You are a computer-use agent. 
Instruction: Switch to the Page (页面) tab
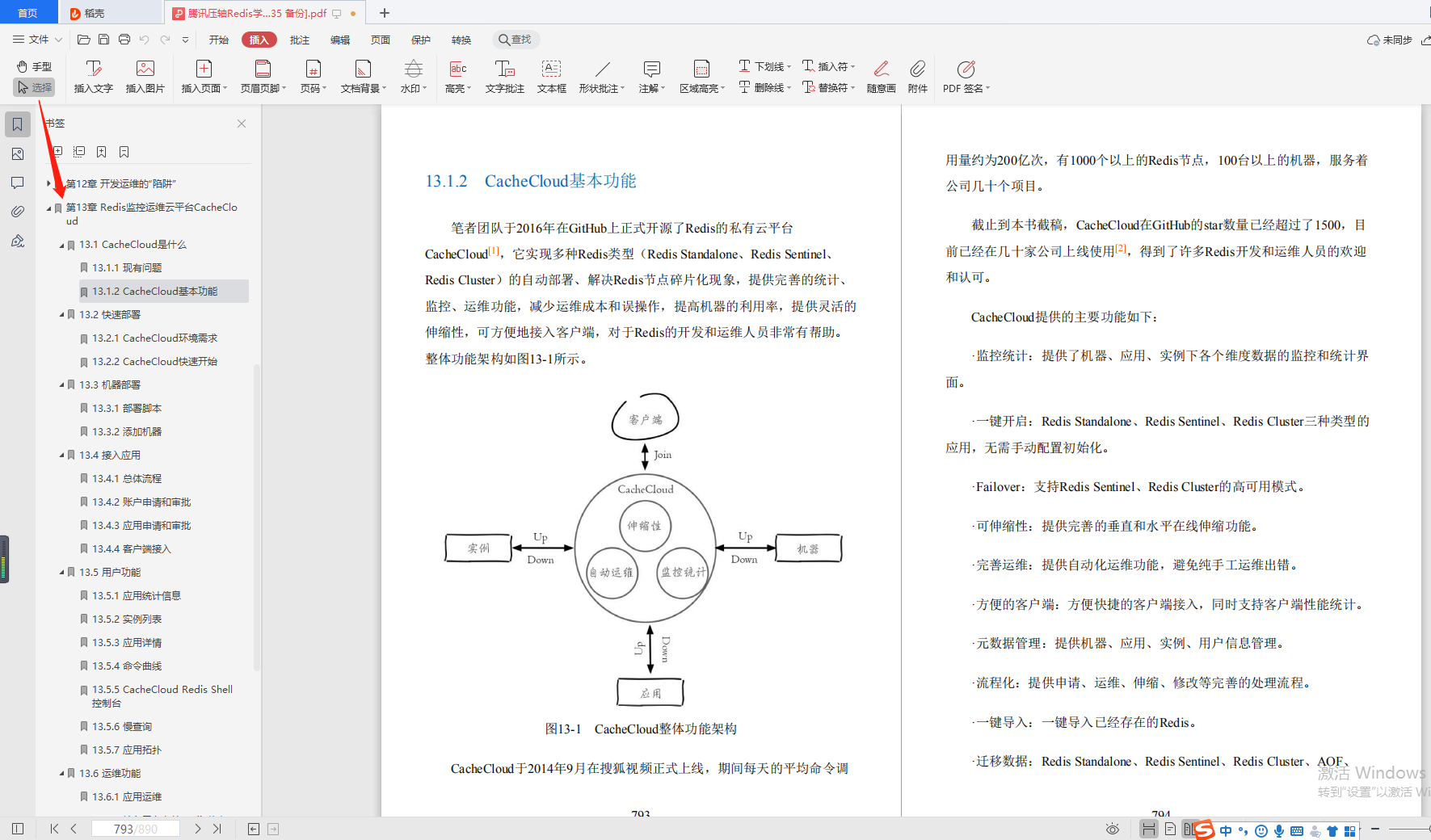coord(381,40)
